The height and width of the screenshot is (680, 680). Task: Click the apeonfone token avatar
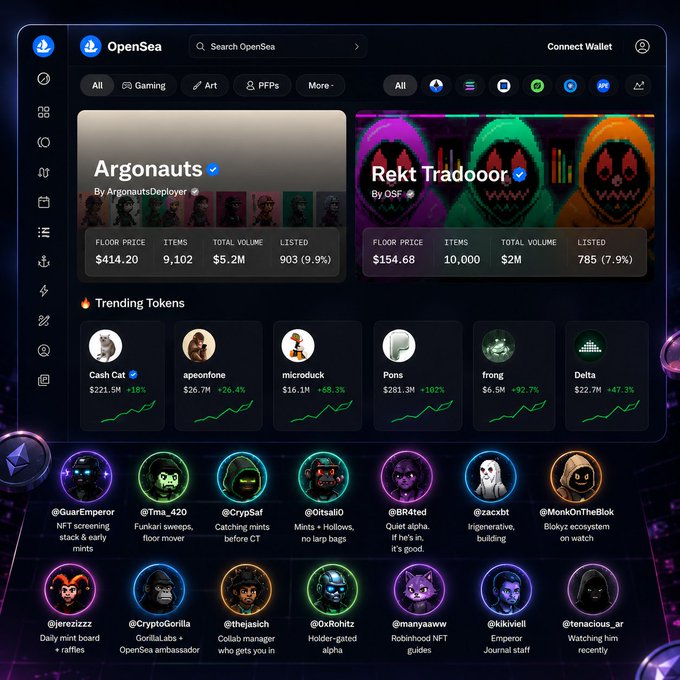199,346
